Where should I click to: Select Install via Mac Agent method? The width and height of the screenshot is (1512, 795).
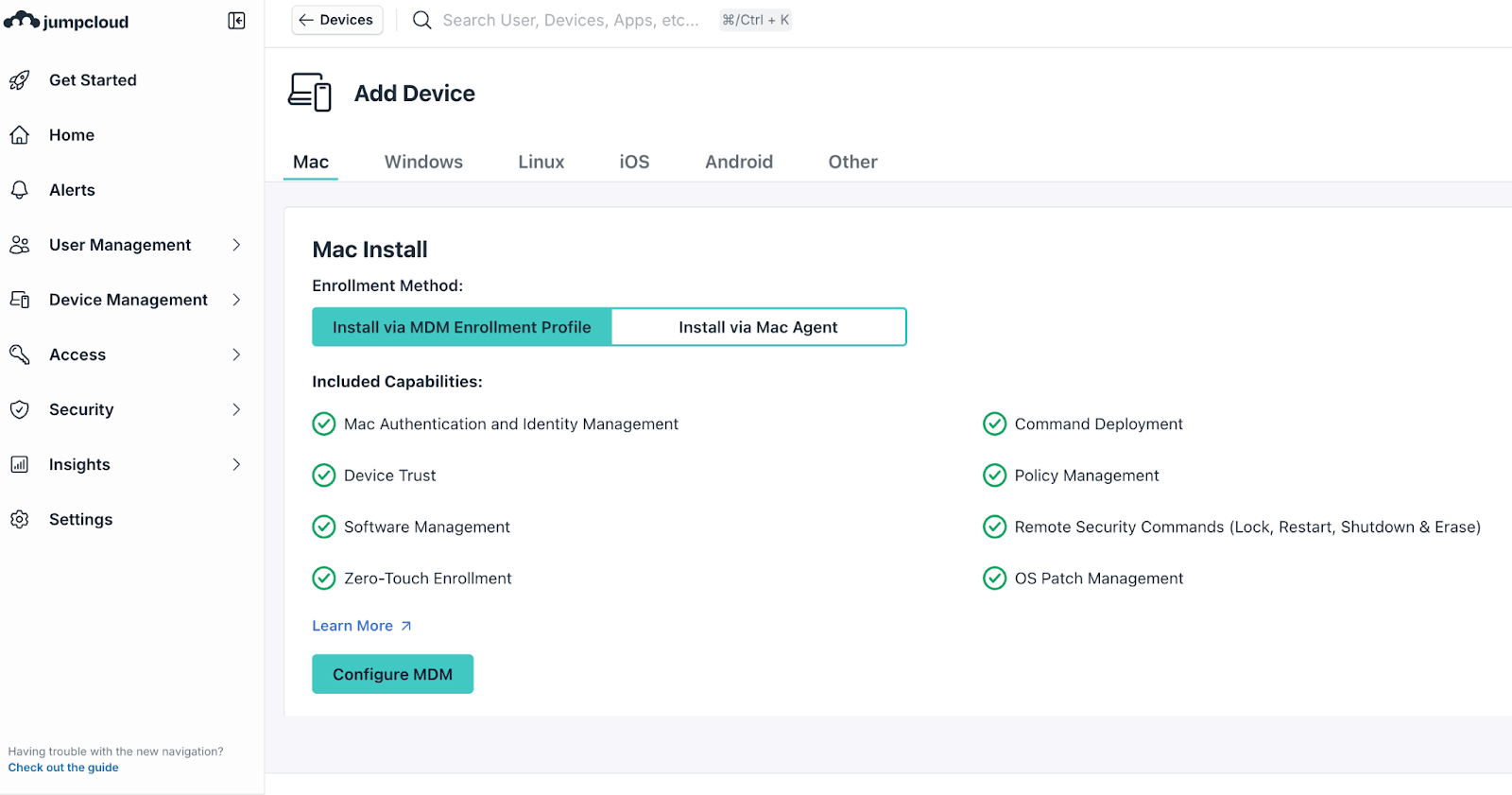(758, 327)
